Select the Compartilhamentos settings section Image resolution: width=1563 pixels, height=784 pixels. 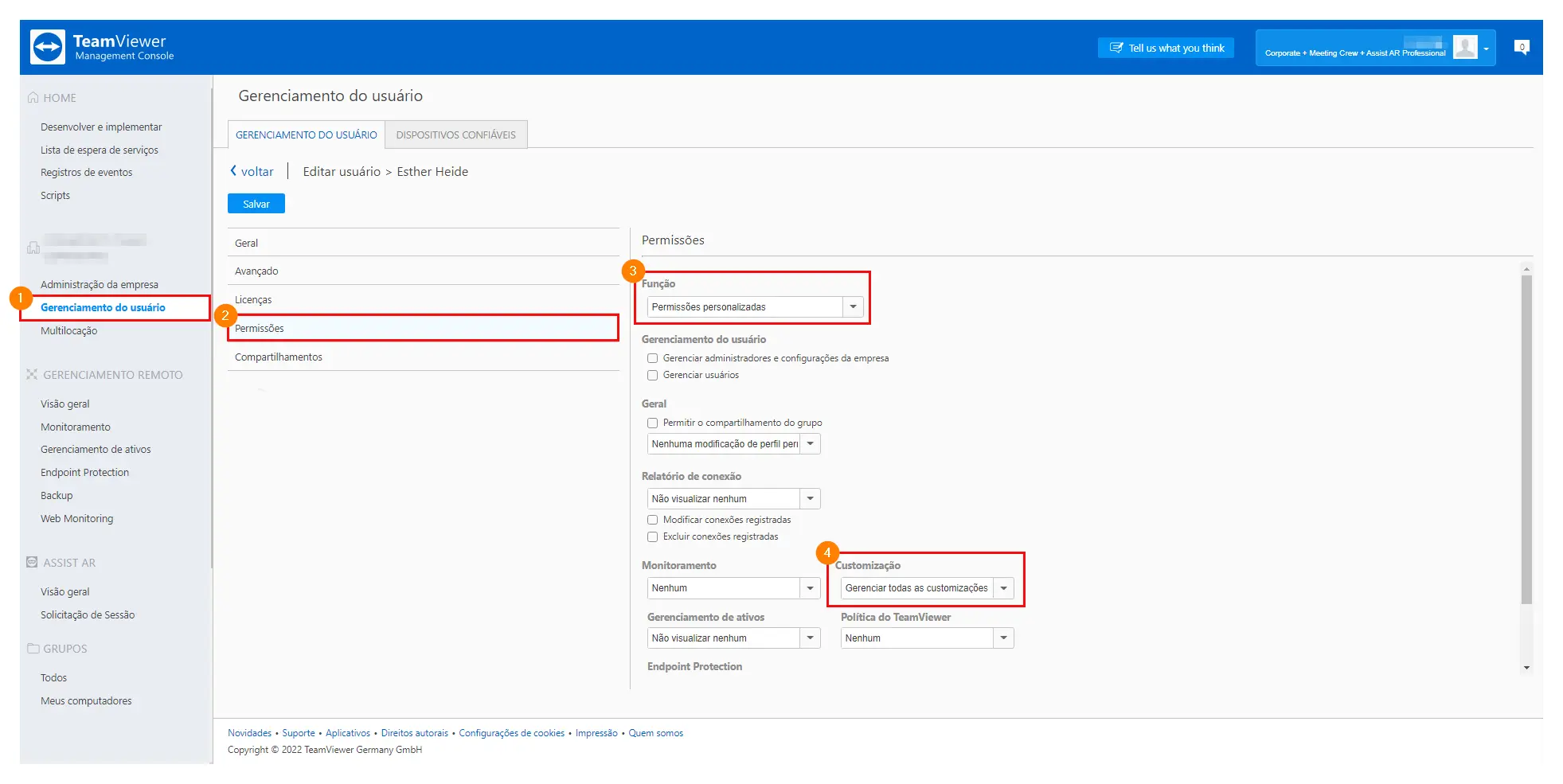pos(424,357)
